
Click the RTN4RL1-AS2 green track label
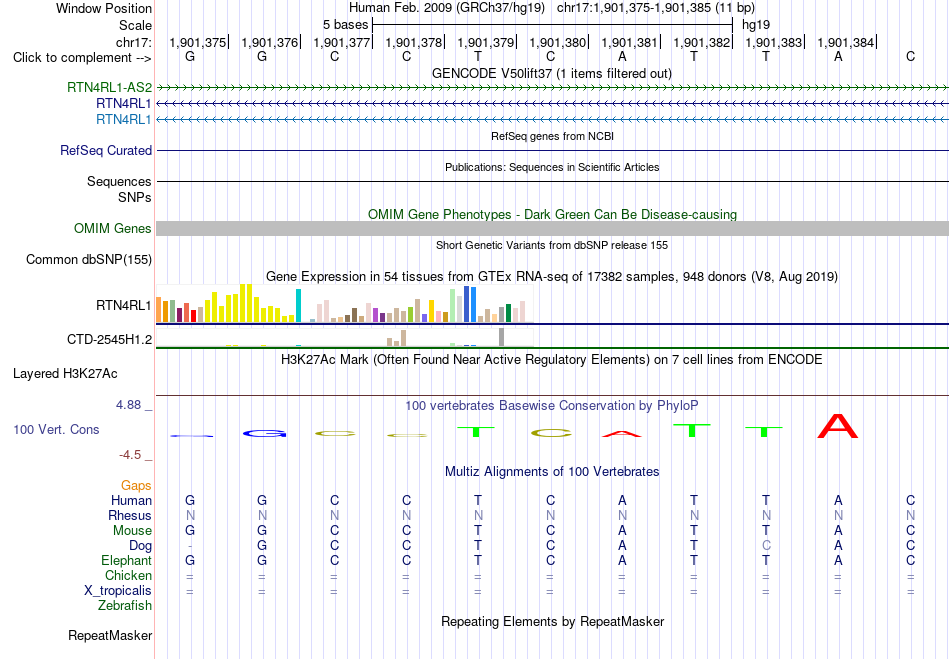(x=109, y=87)
